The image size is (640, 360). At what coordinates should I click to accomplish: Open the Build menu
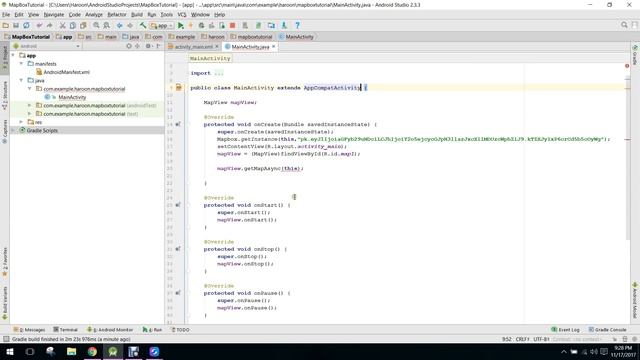pos(137,15)
